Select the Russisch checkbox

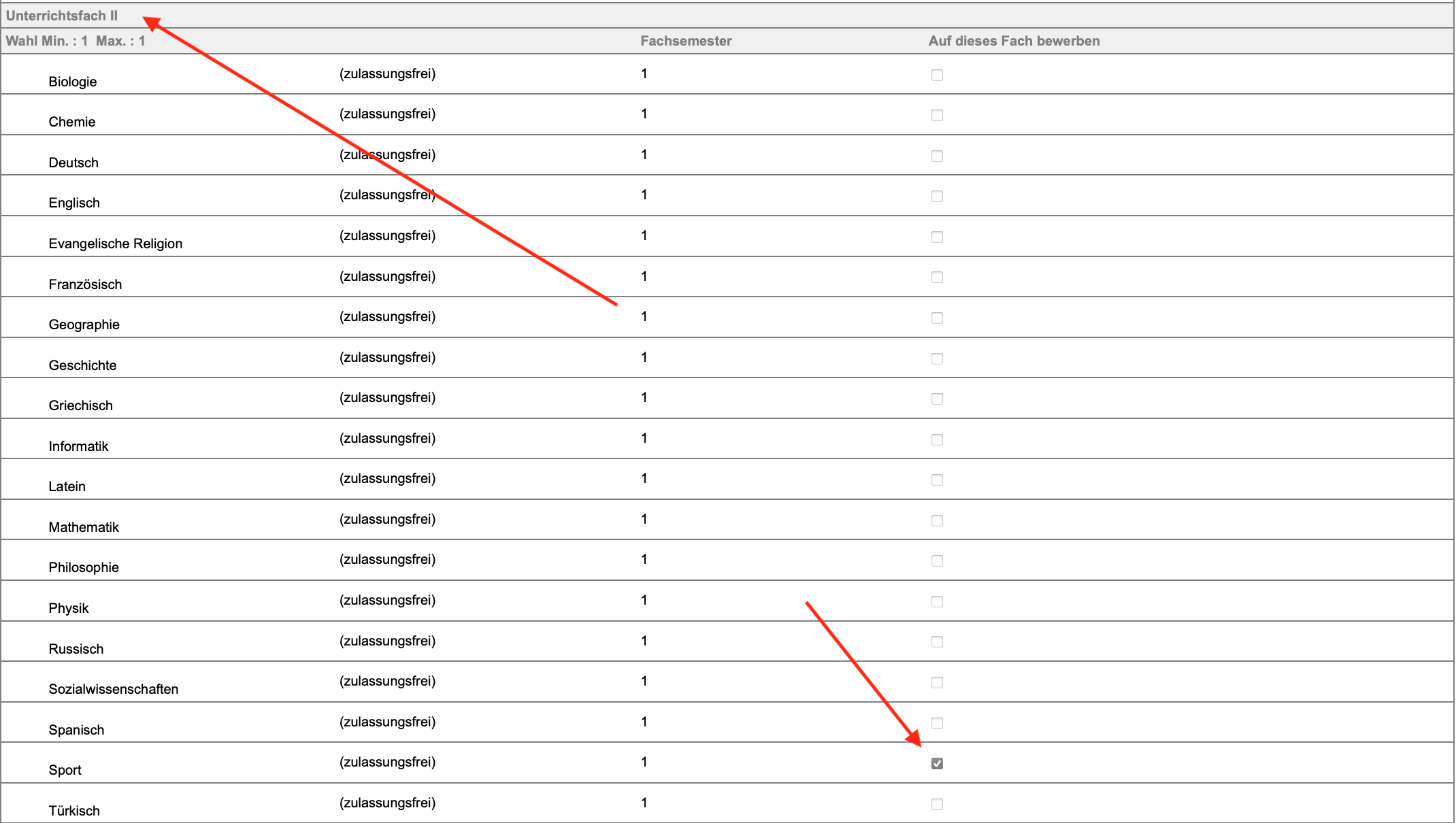(937, 641)
